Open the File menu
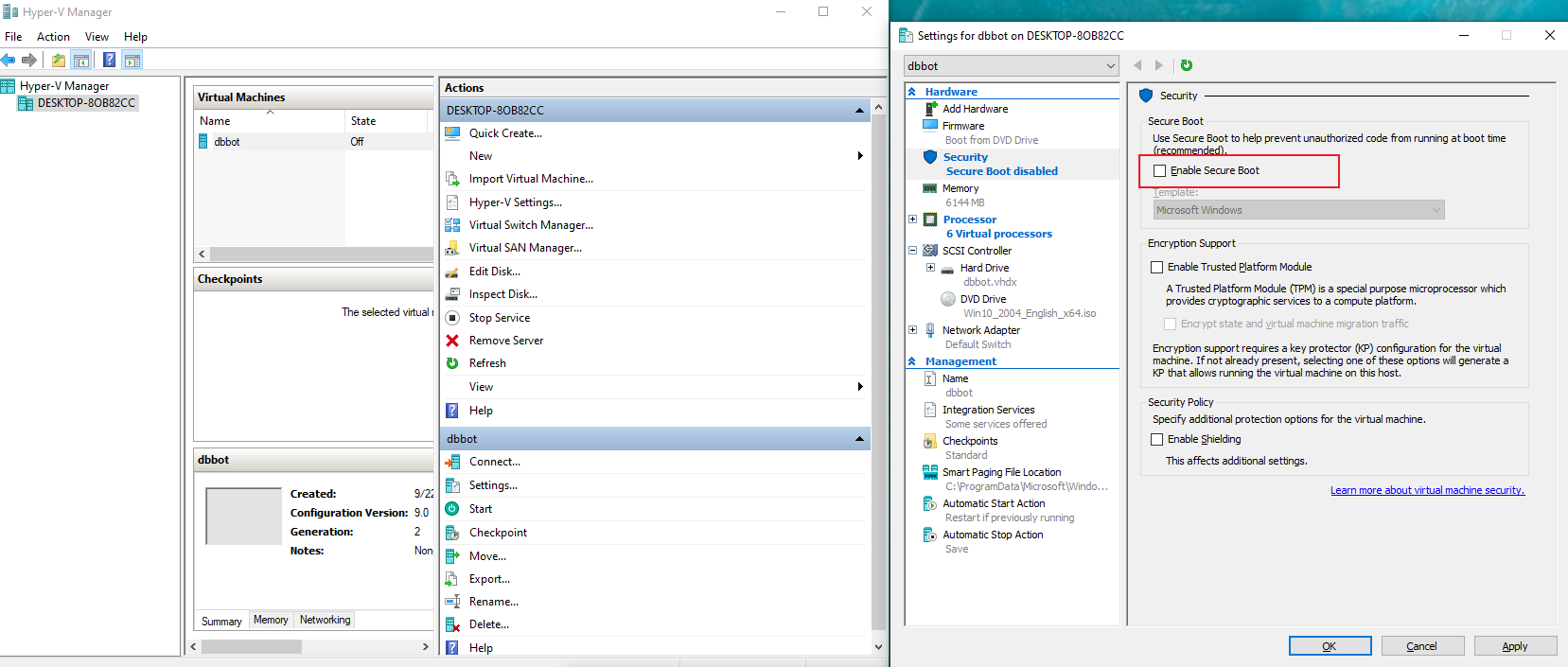 tap(13, 37)
